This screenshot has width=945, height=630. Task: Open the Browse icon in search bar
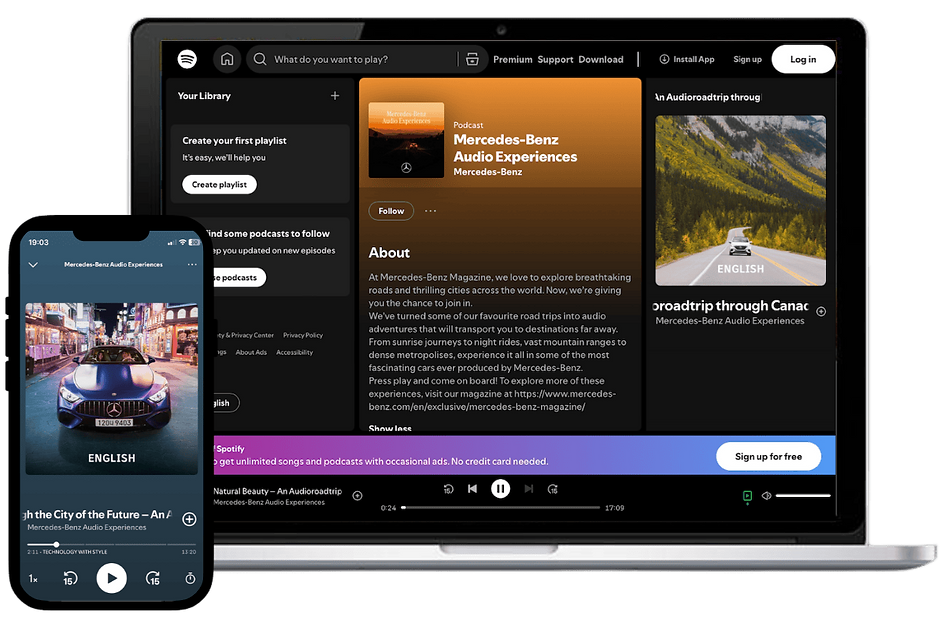pos(472,59)
